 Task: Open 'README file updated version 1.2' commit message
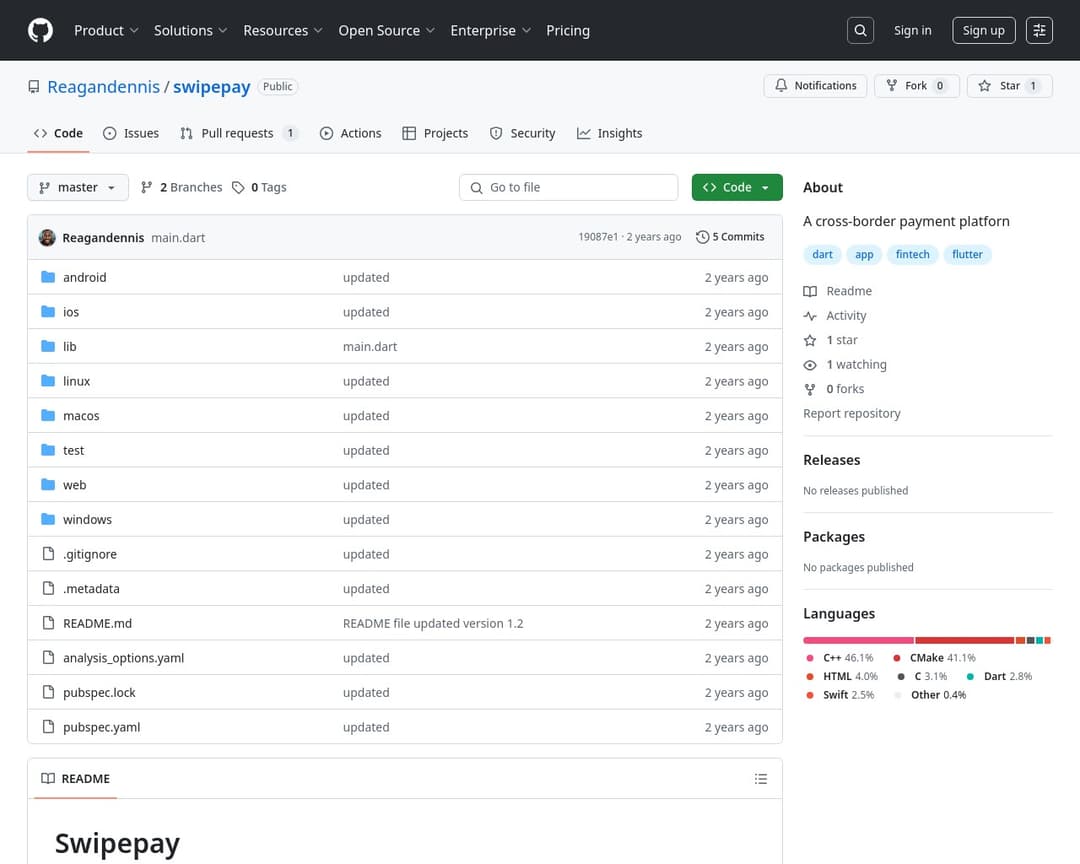pos(433,624)
